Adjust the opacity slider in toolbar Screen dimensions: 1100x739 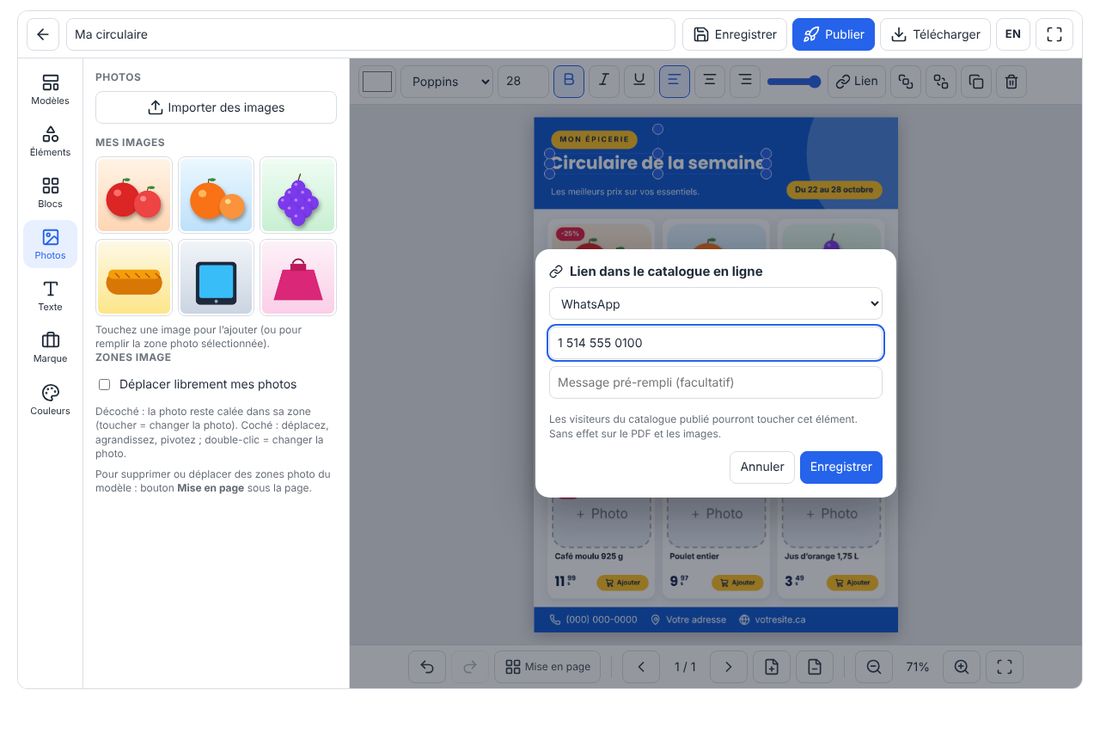click(793, 81)
